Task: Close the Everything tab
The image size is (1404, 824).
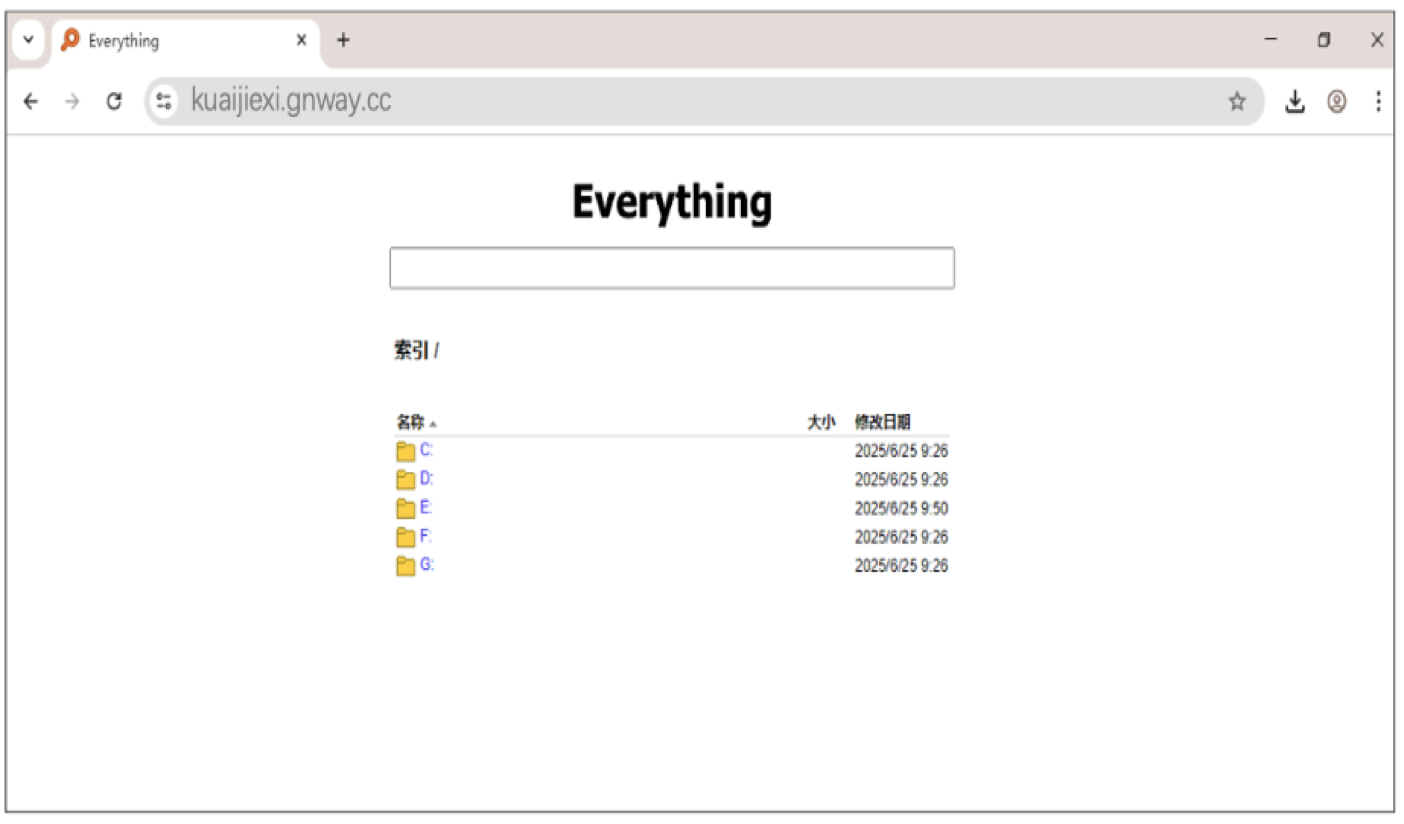Action: [x=301, y=40]
